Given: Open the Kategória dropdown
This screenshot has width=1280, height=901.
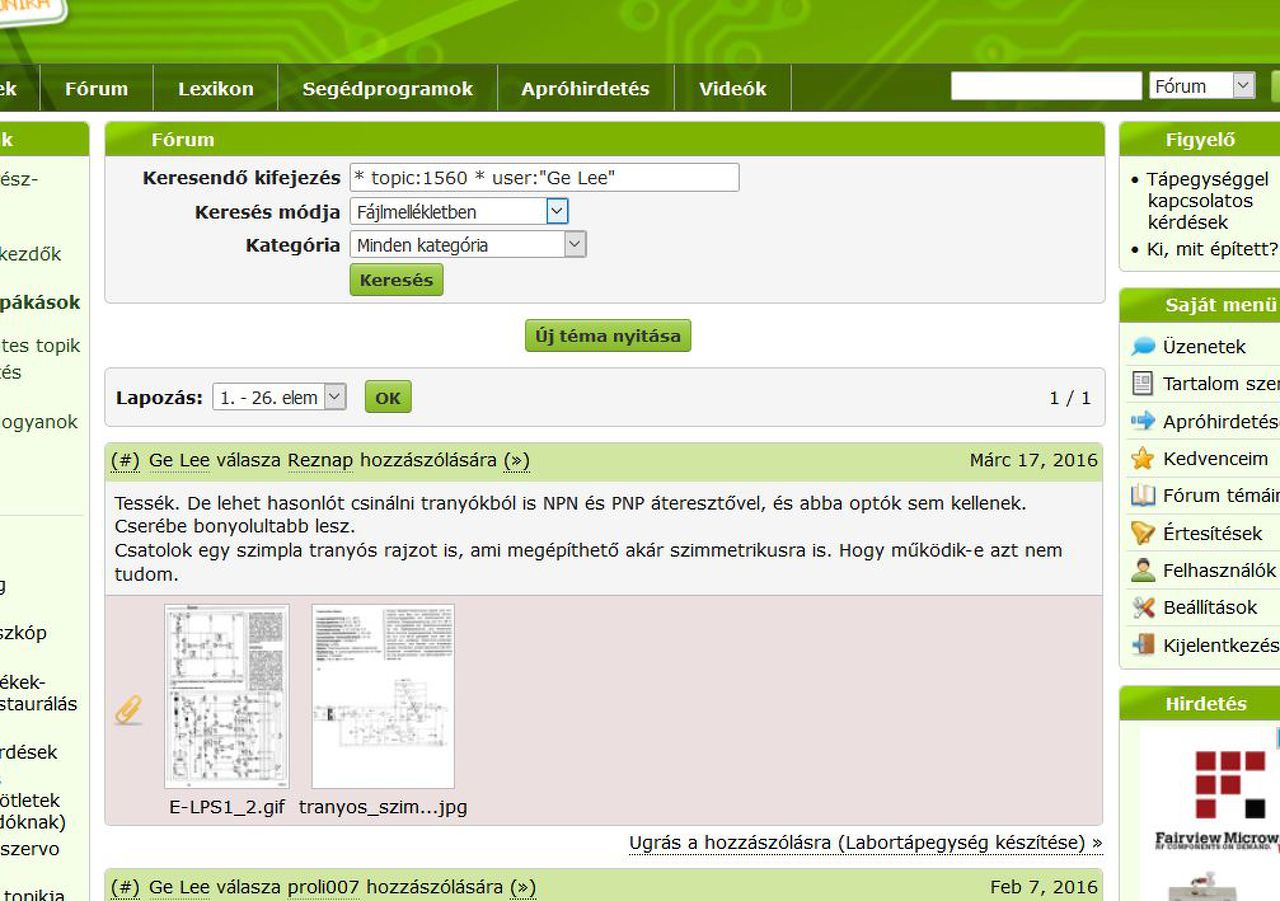Looking at the screenshot, I should (468, 244).
